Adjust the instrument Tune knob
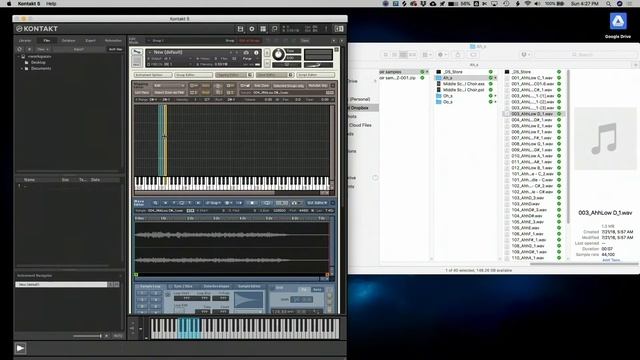Screen dimensions: 640x360 (278, 54)
